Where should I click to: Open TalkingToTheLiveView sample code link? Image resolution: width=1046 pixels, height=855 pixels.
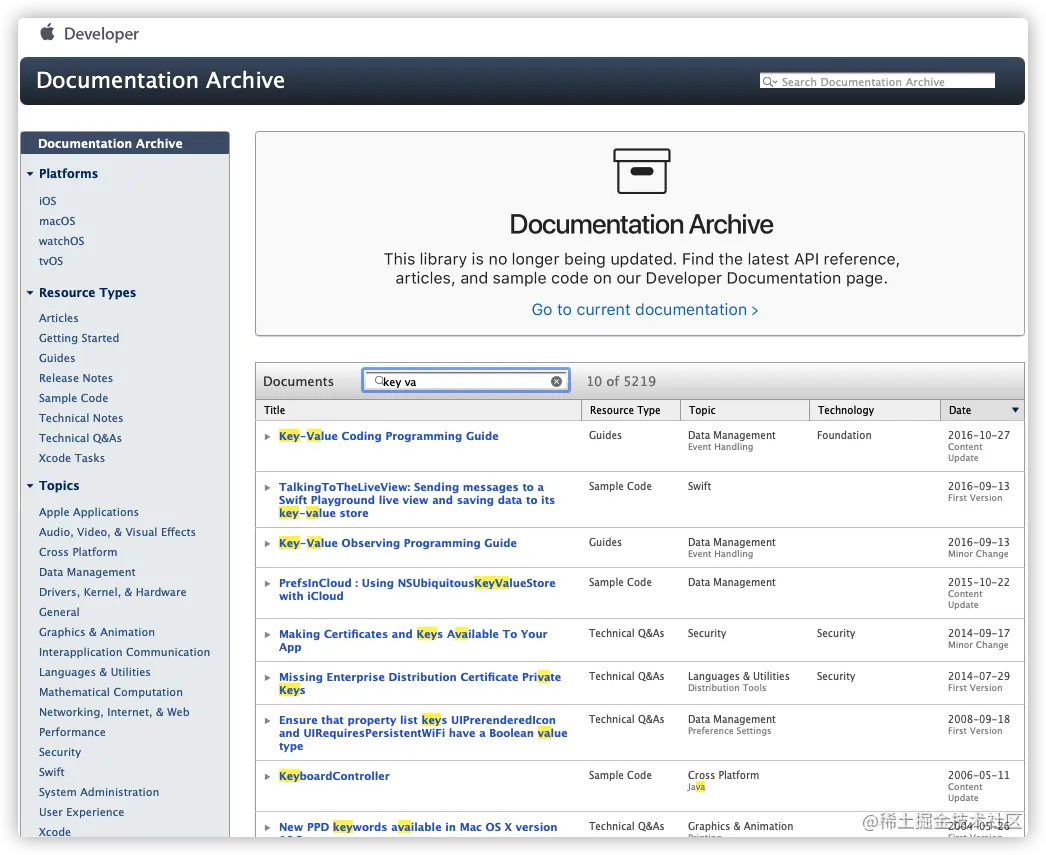[417, 500]
